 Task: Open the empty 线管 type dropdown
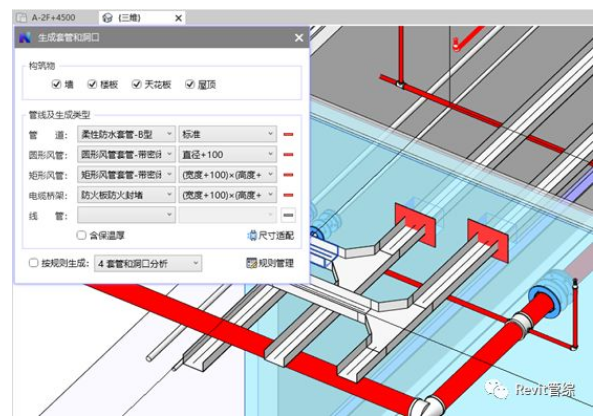(x=126, y=215)
